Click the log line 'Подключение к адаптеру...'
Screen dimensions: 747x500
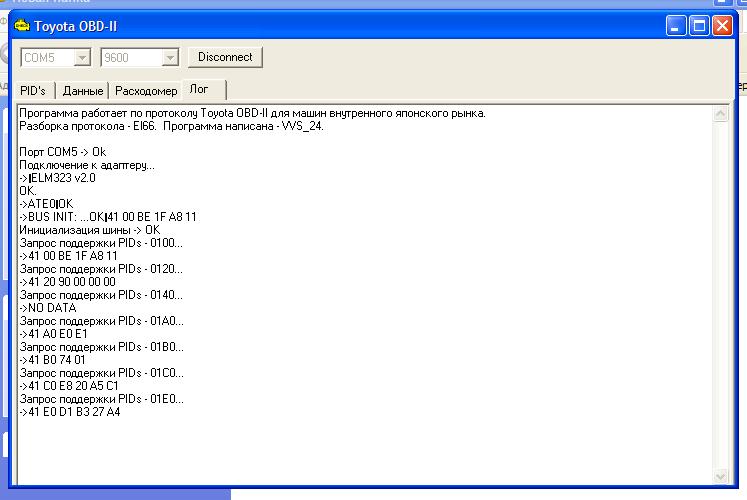[87, 165]
